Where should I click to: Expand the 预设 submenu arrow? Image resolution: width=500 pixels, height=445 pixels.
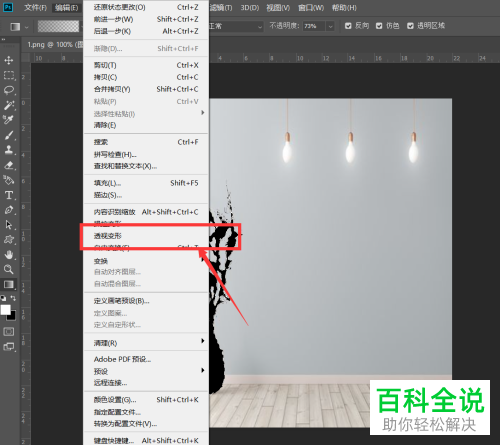203,370
